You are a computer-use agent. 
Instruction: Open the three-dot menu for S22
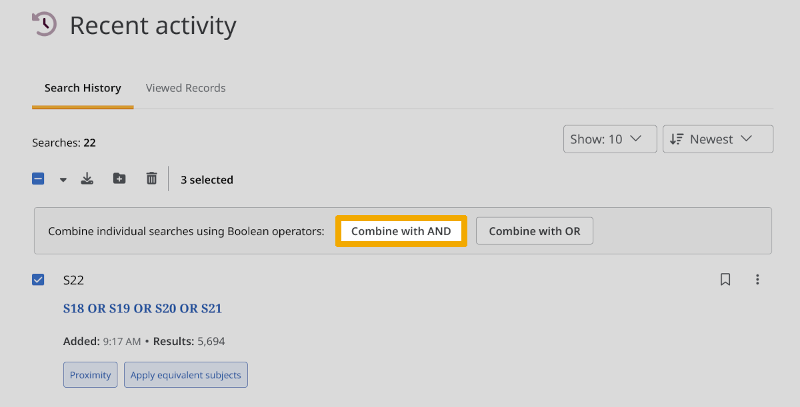tap(757, 280)
